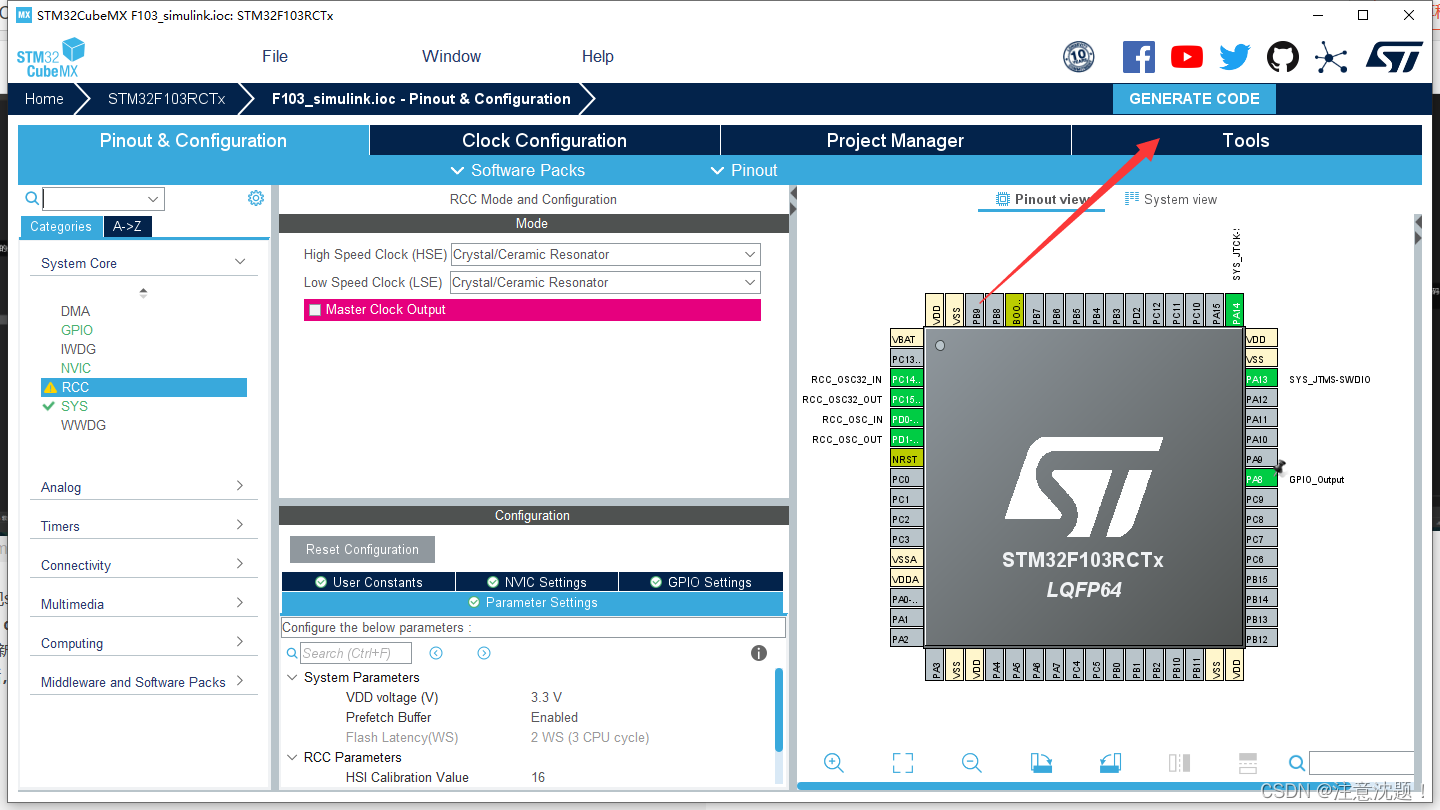
Task: Click the category search magnifier icon
Action: pyautogui.click(x=32, y=198)
